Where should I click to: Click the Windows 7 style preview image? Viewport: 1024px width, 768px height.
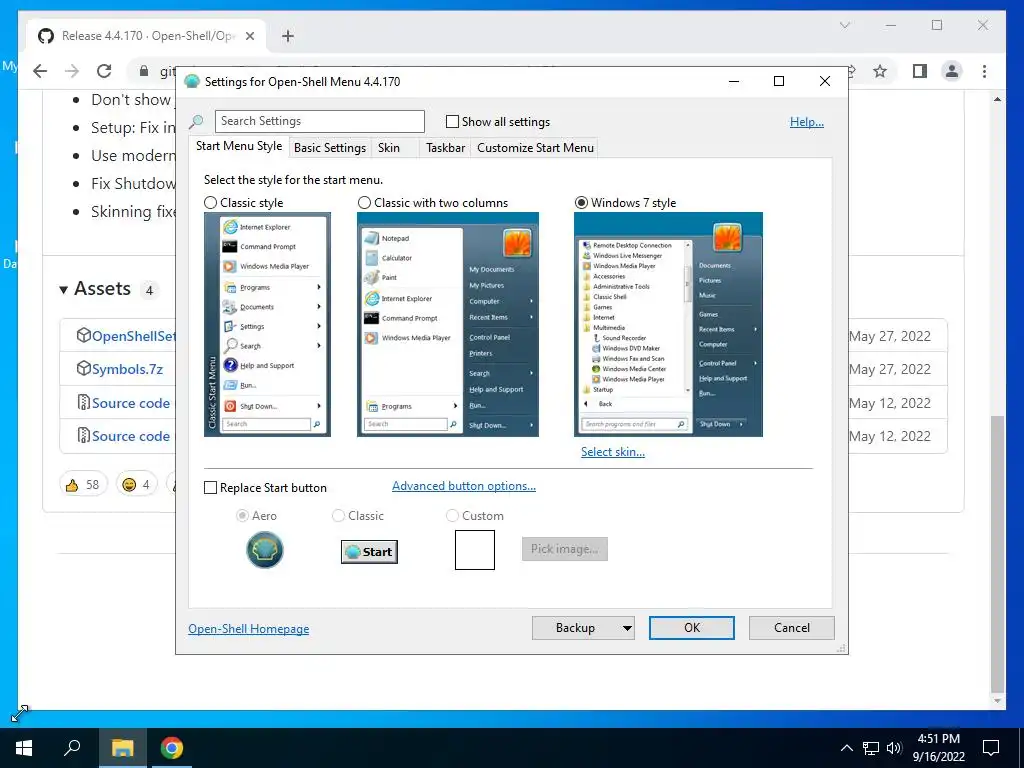668,325
